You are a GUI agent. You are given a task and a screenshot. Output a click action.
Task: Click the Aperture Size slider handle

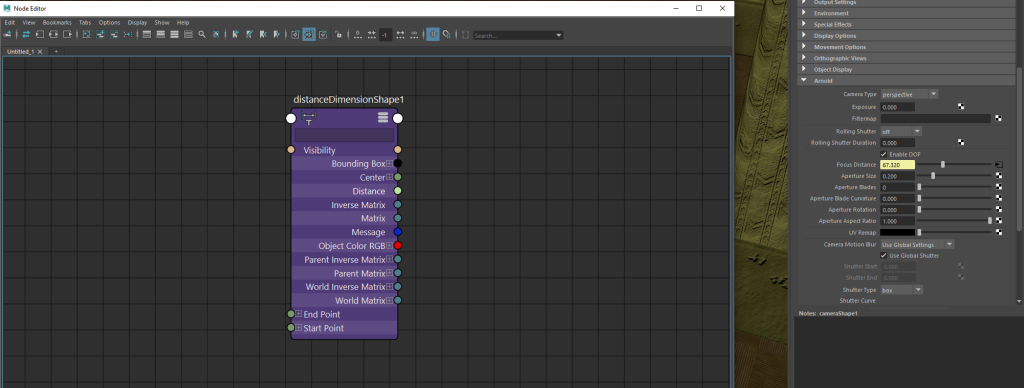pos(933,176)
